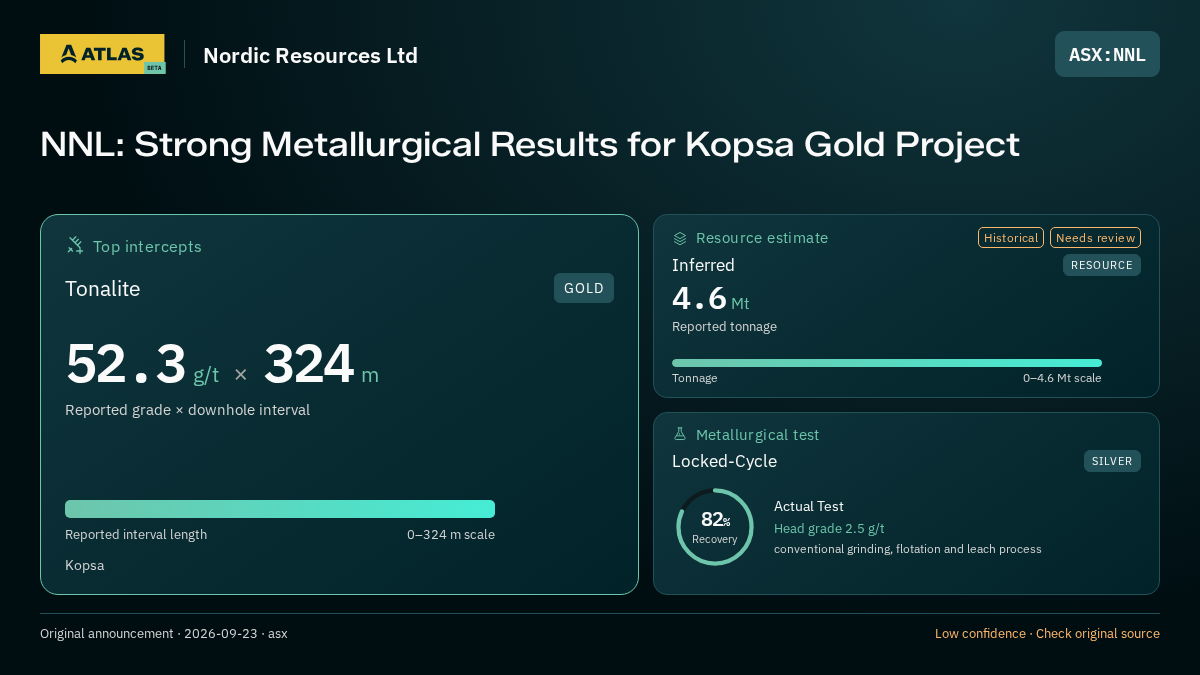Click the RESOURCE tag
The height and width of the screenshot is (675, 1200).
(1102, 265)
